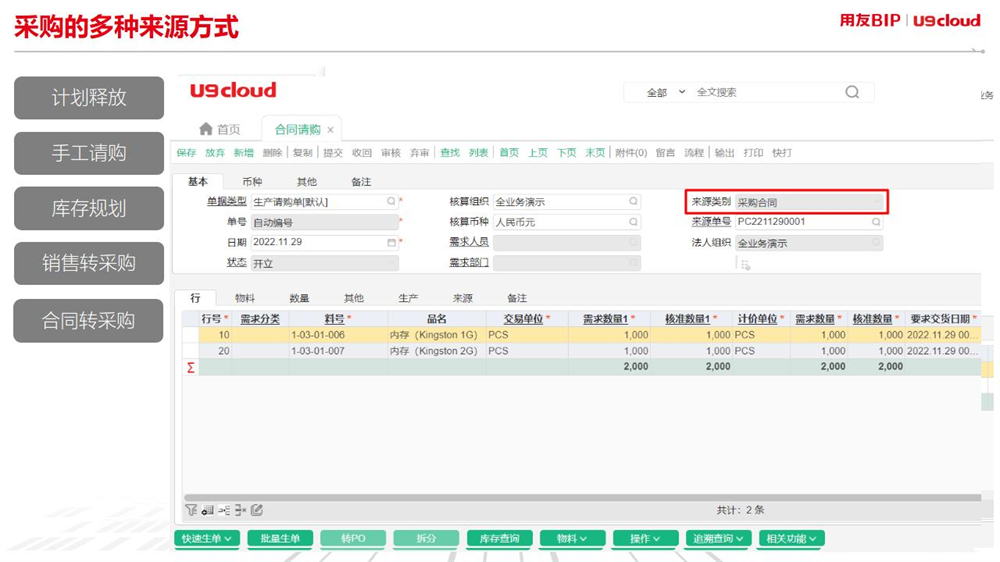Image resolution: width=1000 pixels, height=562 pixels.
Task: Select the 基本 header tab
Action: (198, 182)
